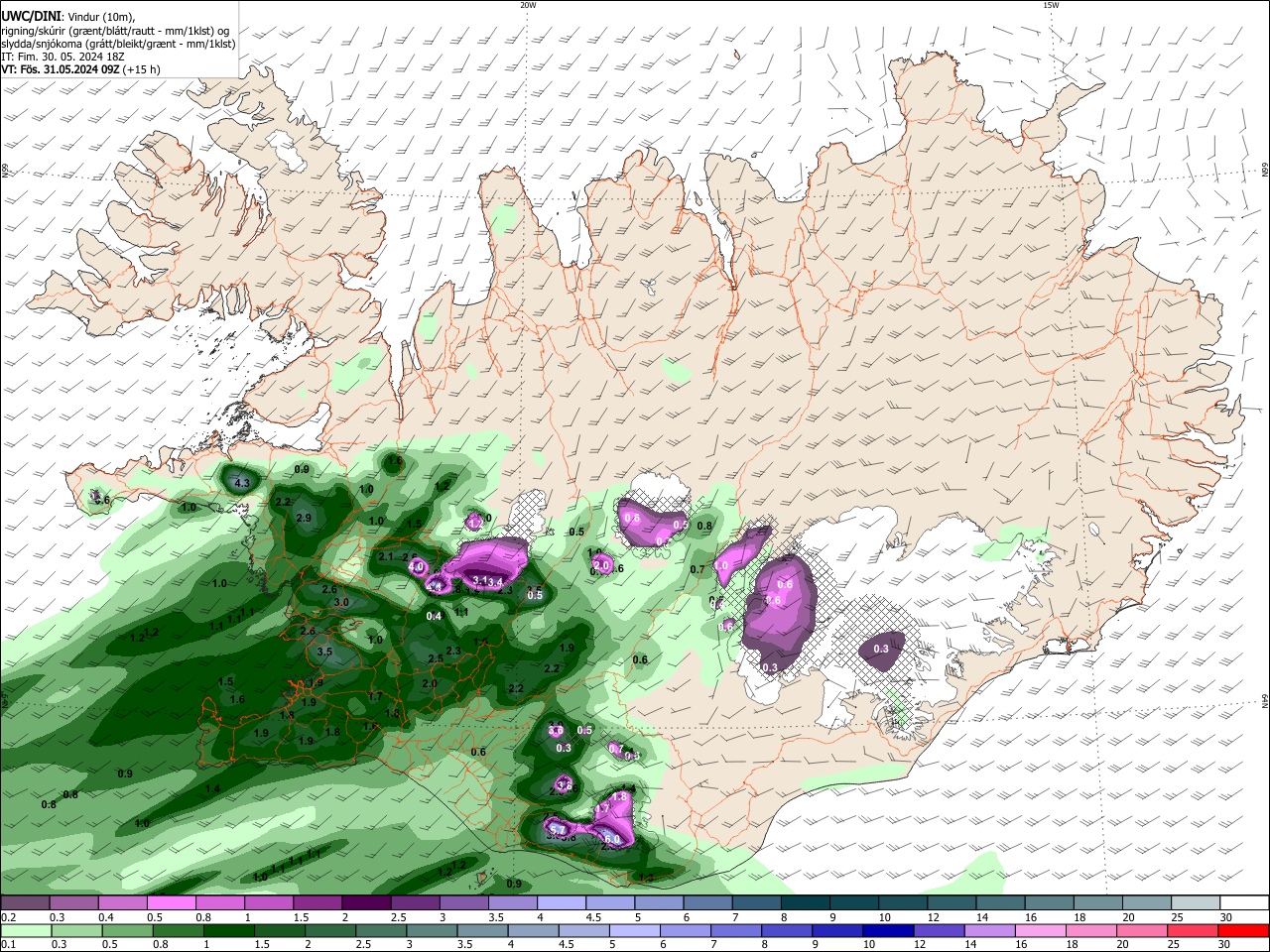Select light grey upper swatch between 25 and 30
The width and height of the screenshot is (1270, 952).
(x=1197, y=902)
